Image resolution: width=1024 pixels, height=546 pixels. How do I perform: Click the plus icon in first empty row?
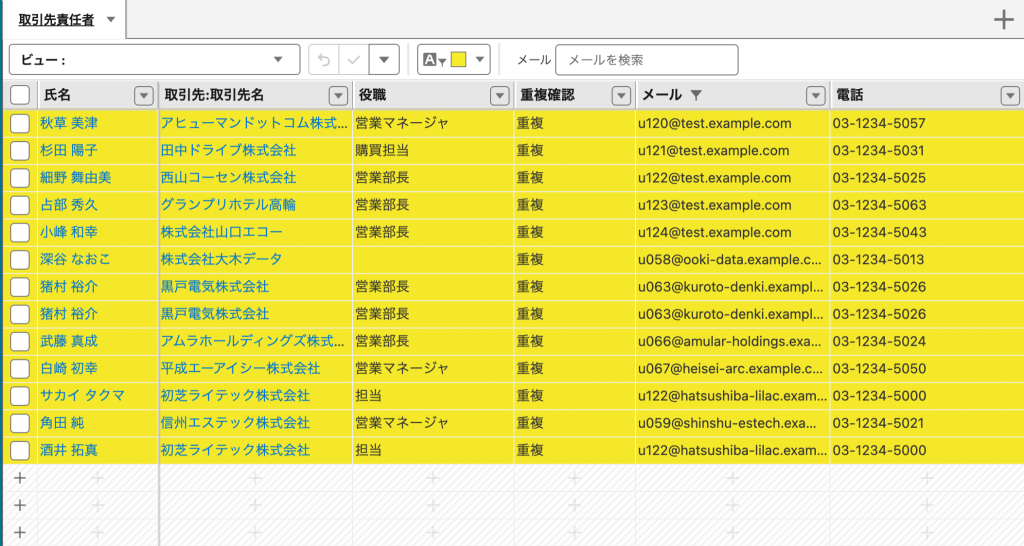pyautogui.click(x=18, y=478)
